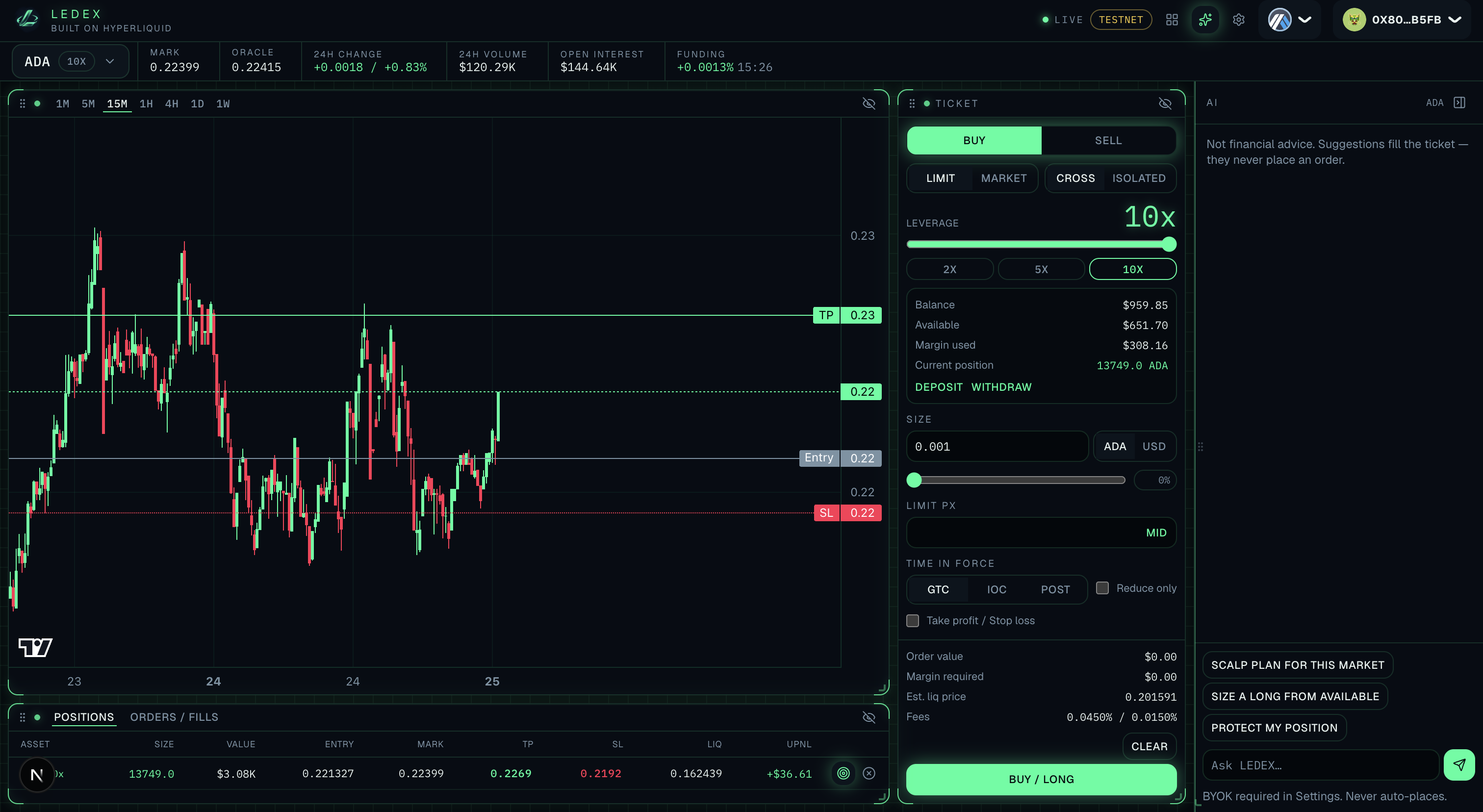Hide the Ticket panel with eye icon
Viewport: 1483px width, 812px height.
coord(1165,103)
